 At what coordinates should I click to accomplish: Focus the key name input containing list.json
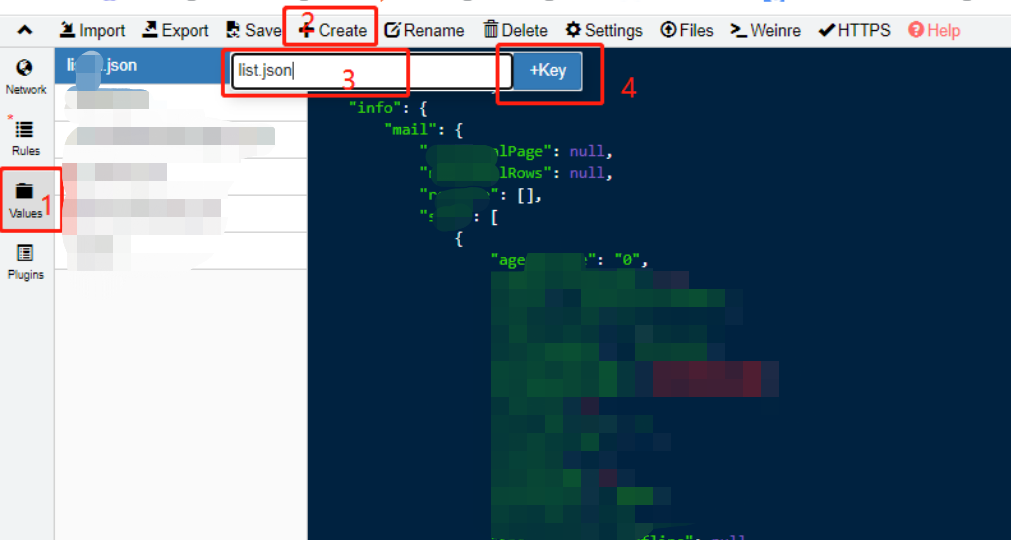(x=365, y=71)
